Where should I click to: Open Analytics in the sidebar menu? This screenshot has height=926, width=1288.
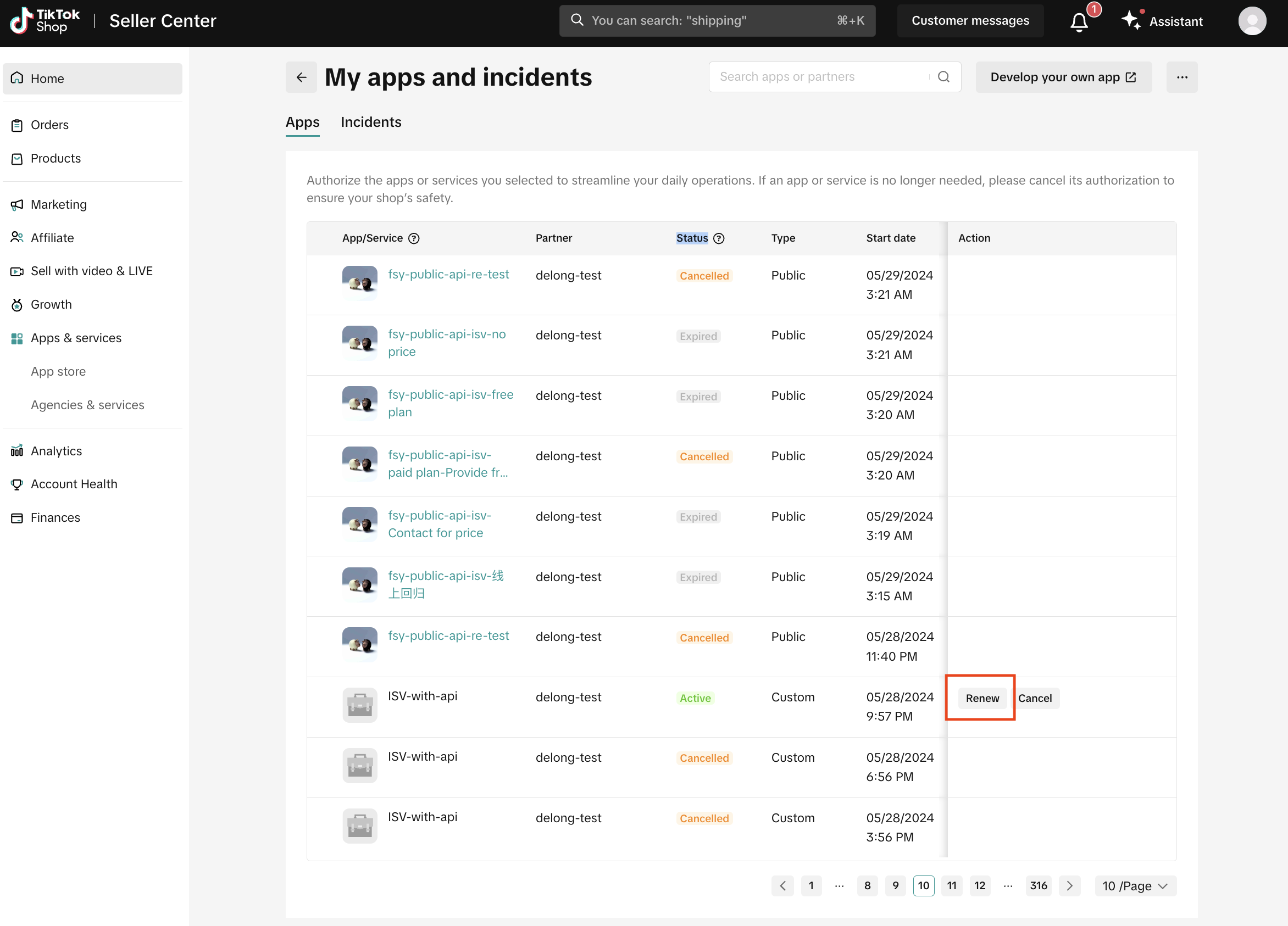[55, 451]
